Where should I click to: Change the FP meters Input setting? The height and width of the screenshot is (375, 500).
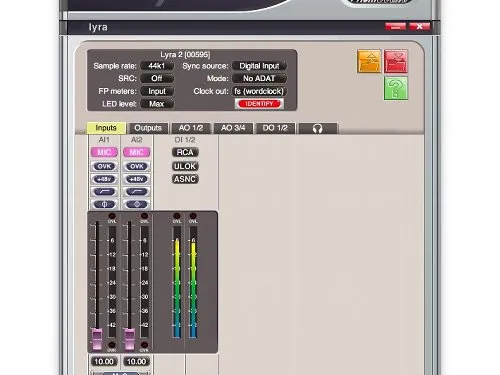[x=157, y=91]
